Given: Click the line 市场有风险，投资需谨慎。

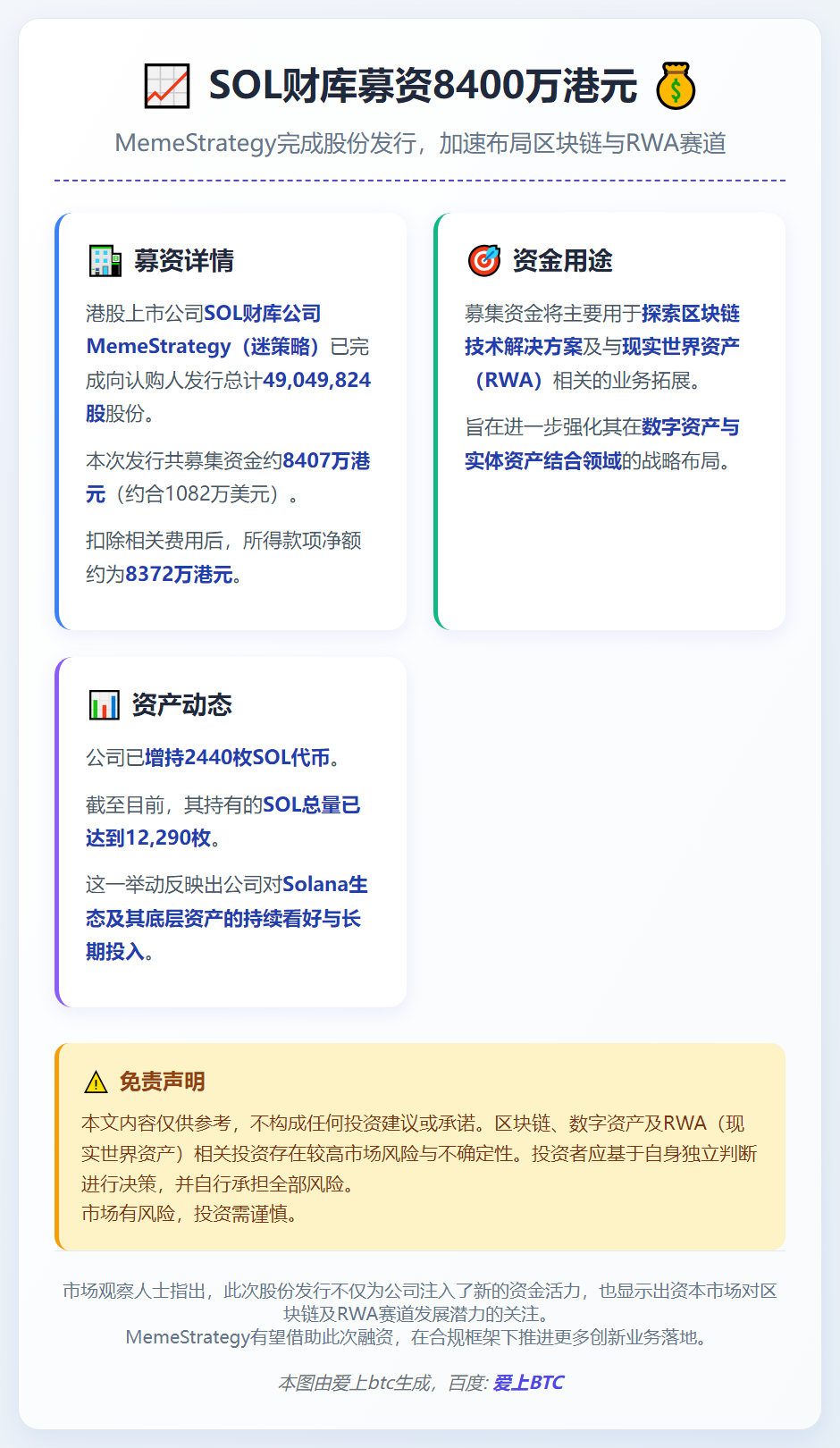Looking at the screenshot, I should (x=189, y=1215).
